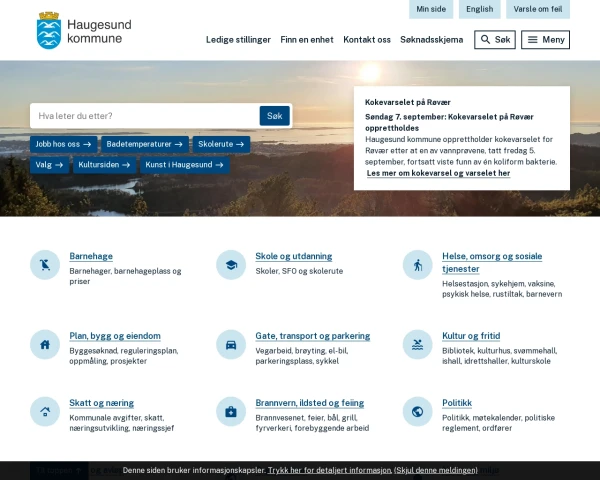Click the Skatt og næring icon
Viewport: 600px width, 480px height.
pyautogui.click(x=45, y=411)
